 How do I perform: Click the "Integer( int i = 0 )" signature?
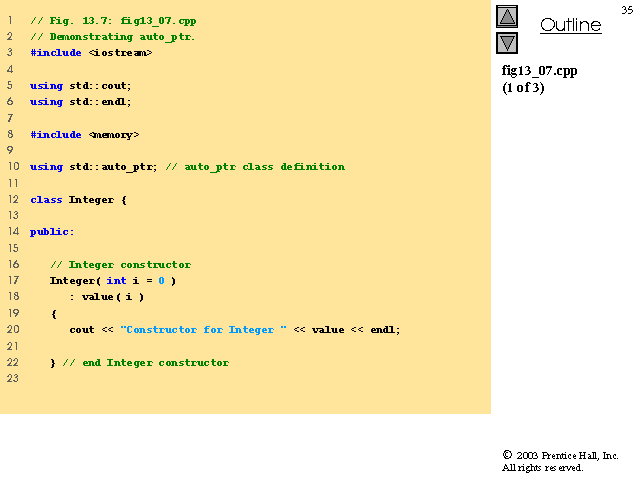tap(113, 280)
